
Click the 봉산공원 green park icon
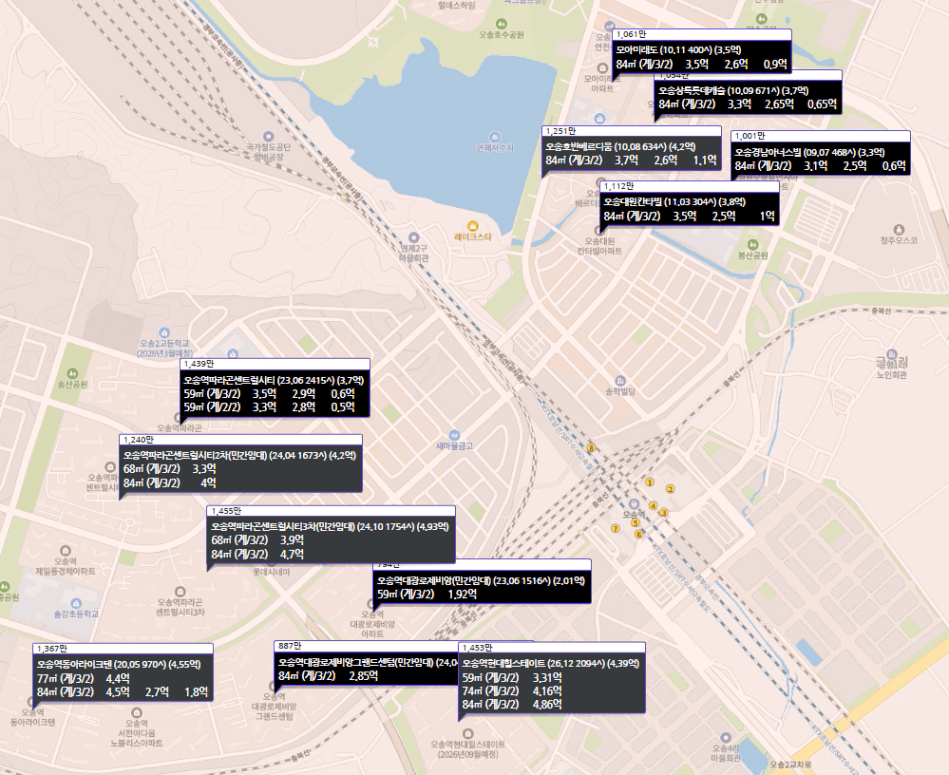click(x=752, y=244)
